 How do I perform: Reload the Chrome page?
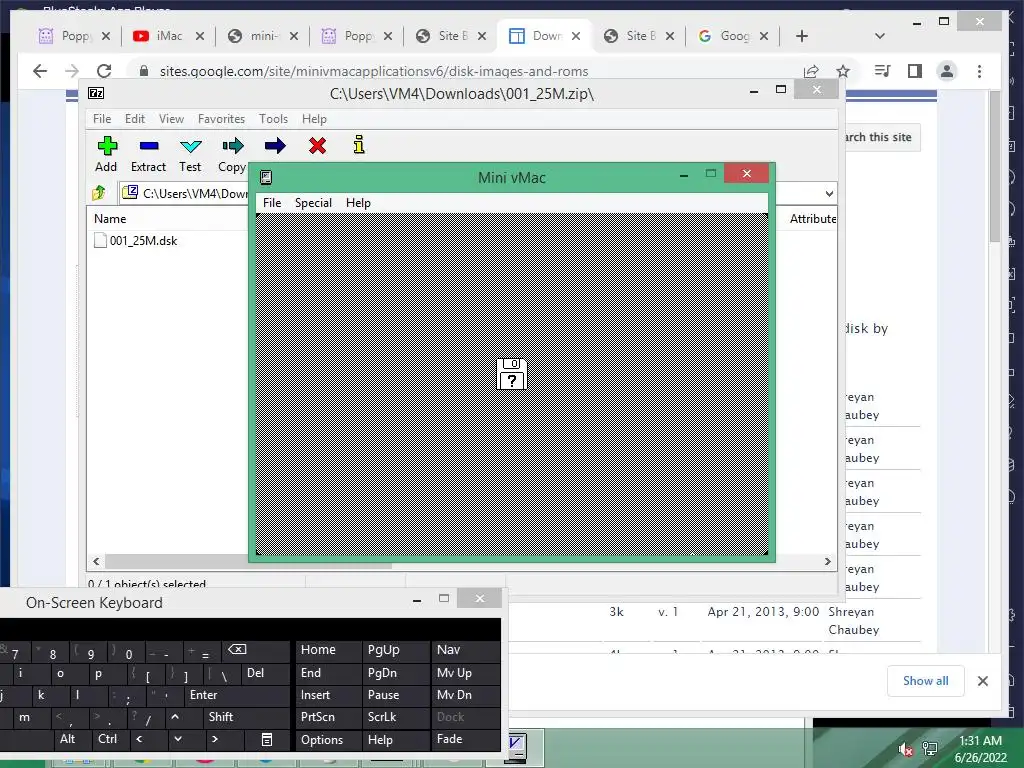(x=104, y=71)
